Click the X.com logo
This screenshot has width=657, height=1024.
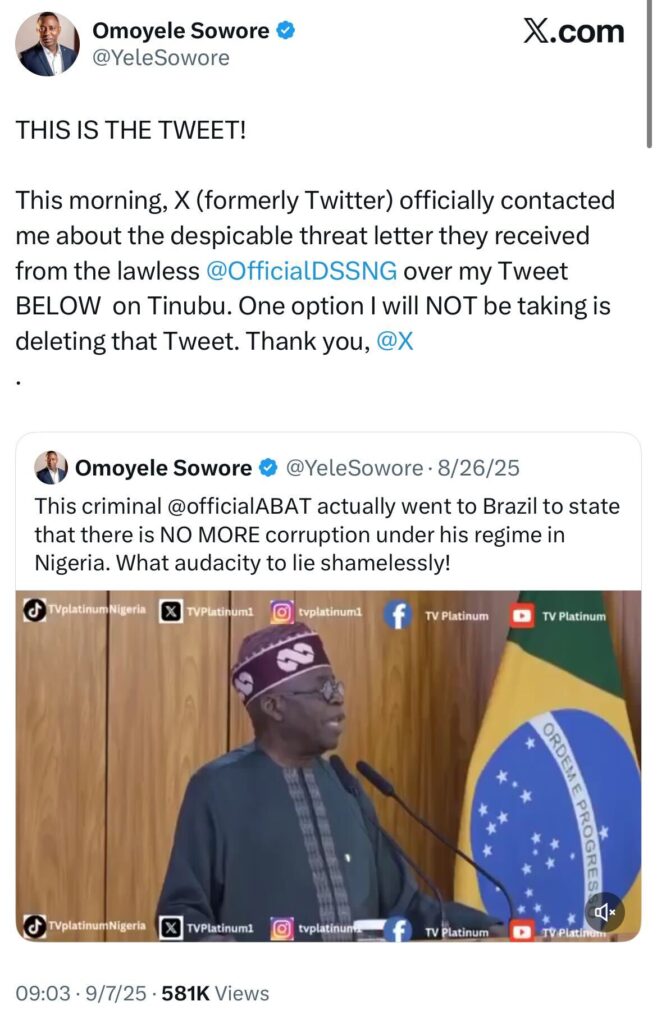[x=573, y=32]
